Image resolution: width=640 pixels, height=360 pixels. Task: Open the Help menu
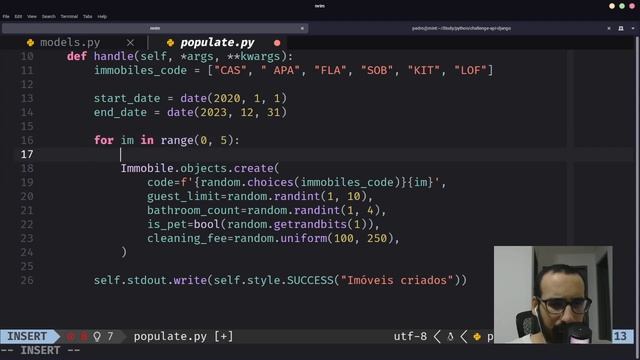pos(102,16)
